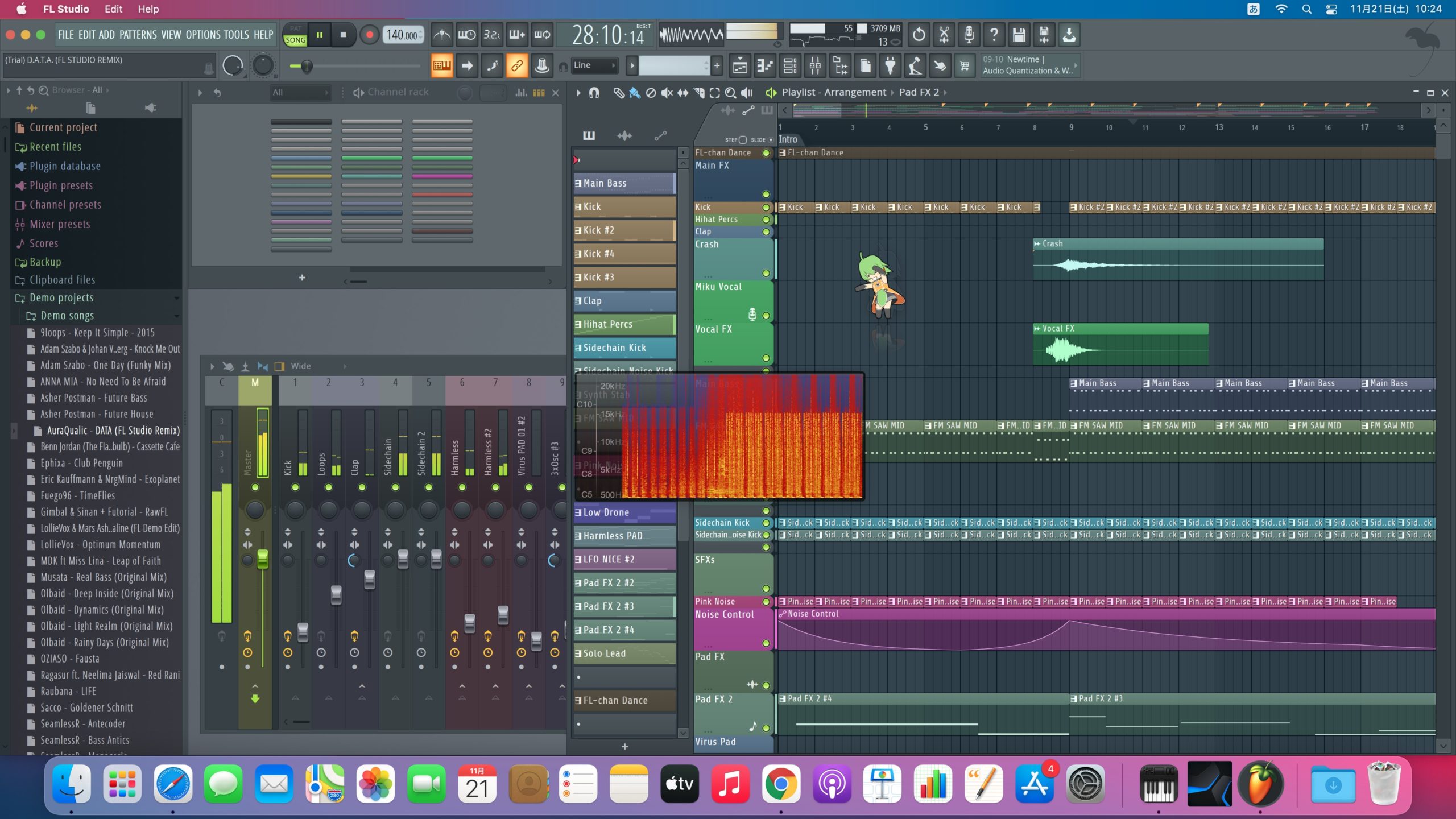Image resolution: width=1456 pixels, height=819 pixels.
Task: Mute the Crash playlist track
Action: (x=766, y=274)
